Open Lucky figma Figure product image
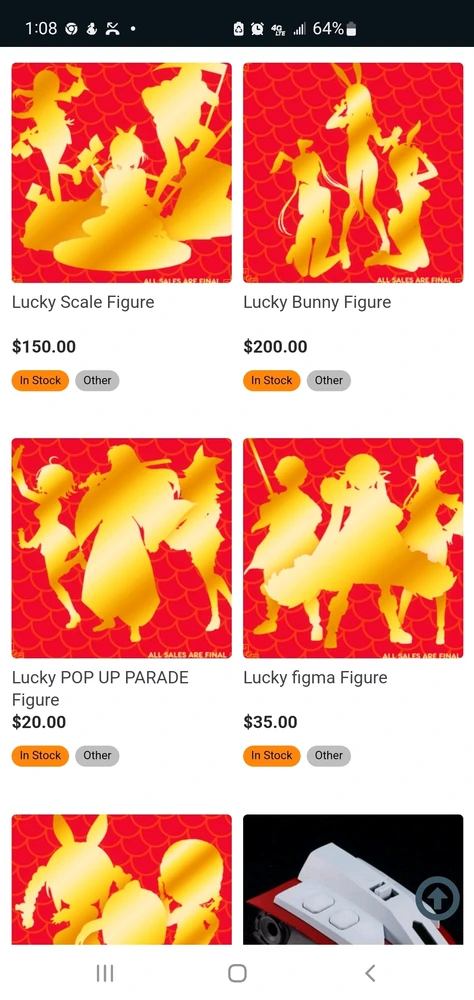 (x=353, y=548)
